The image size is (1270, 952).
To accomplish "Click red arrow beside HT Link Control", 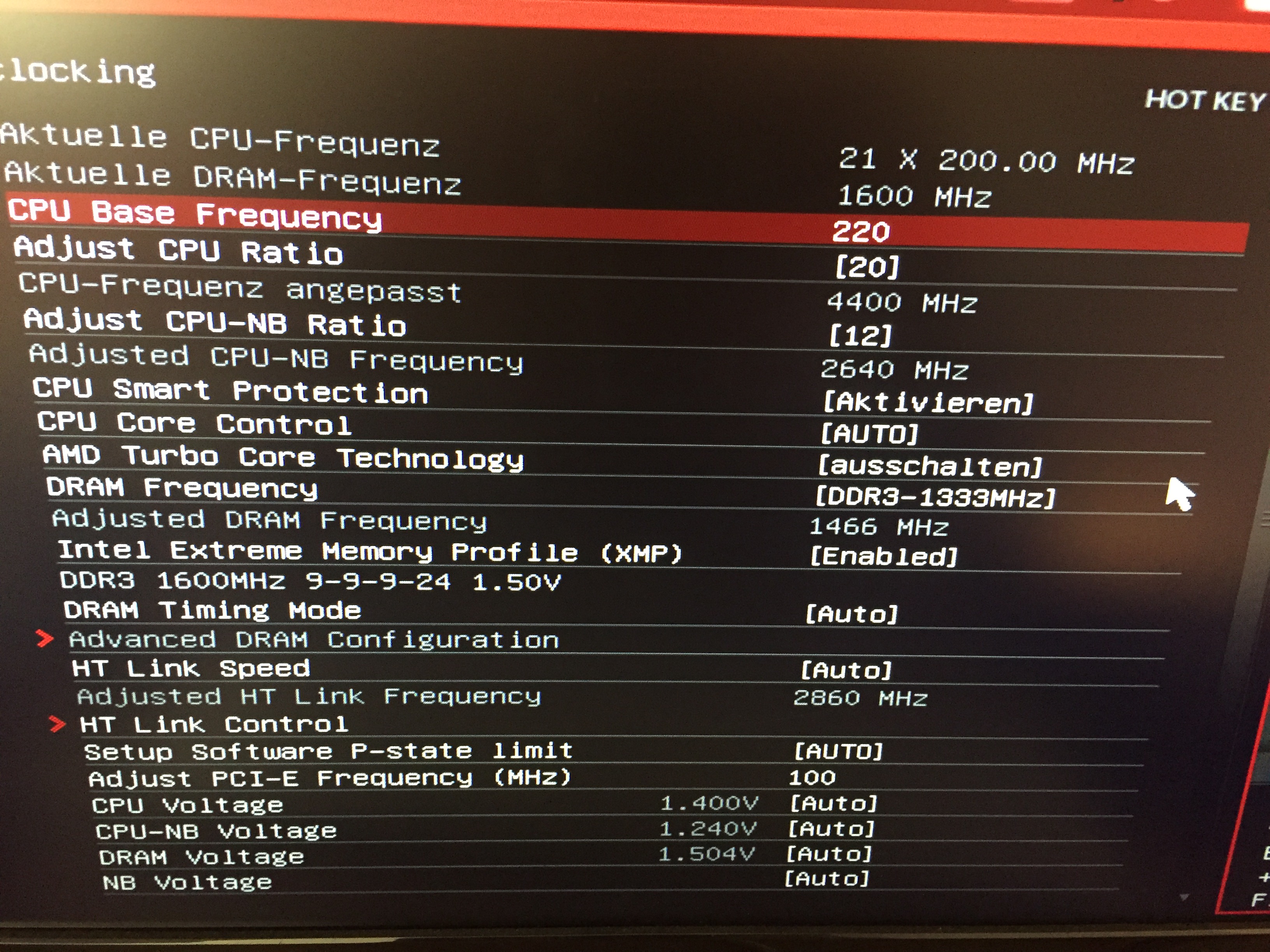I will (x=58, y=724).
